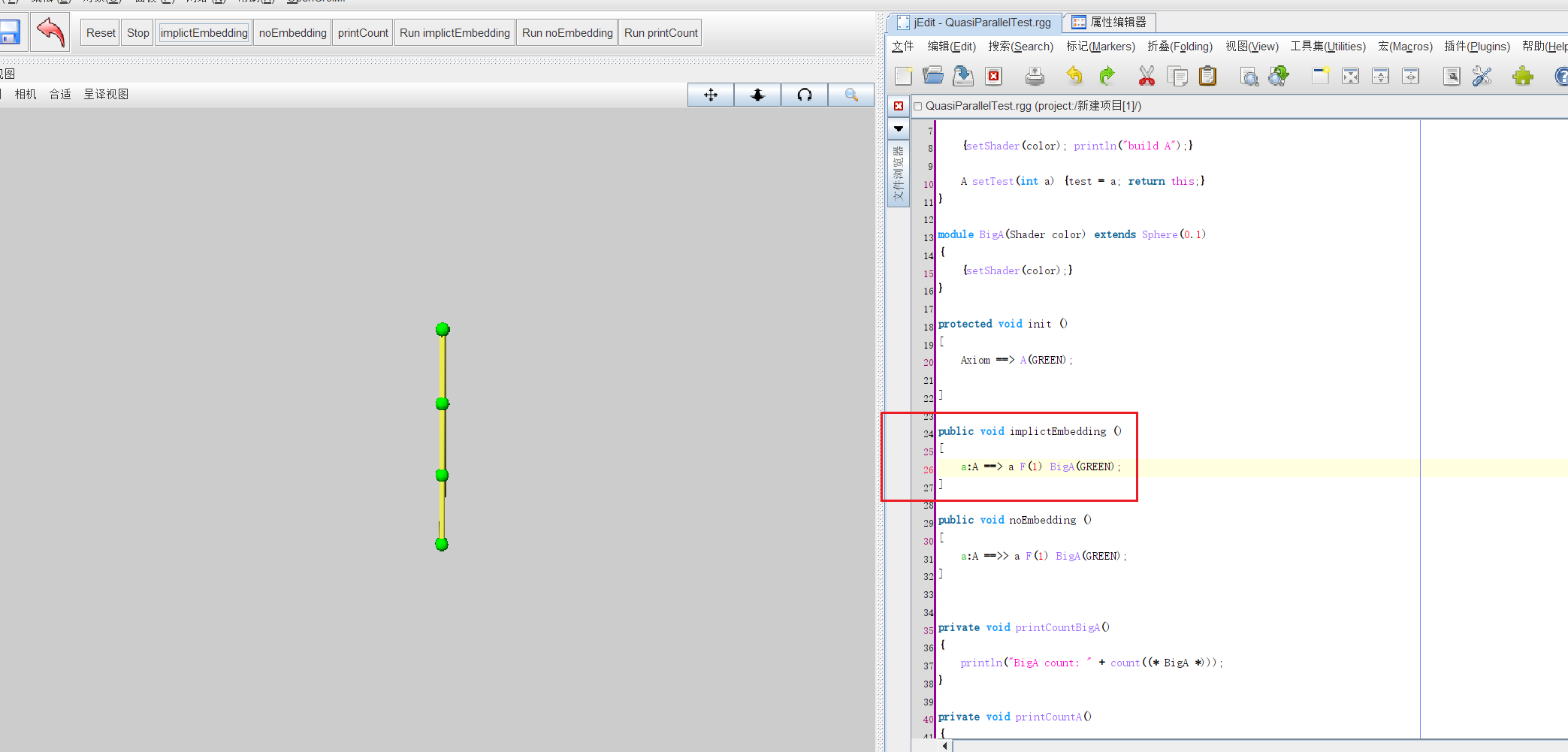Click the println "BigA count: " code line

point(1092,663)
